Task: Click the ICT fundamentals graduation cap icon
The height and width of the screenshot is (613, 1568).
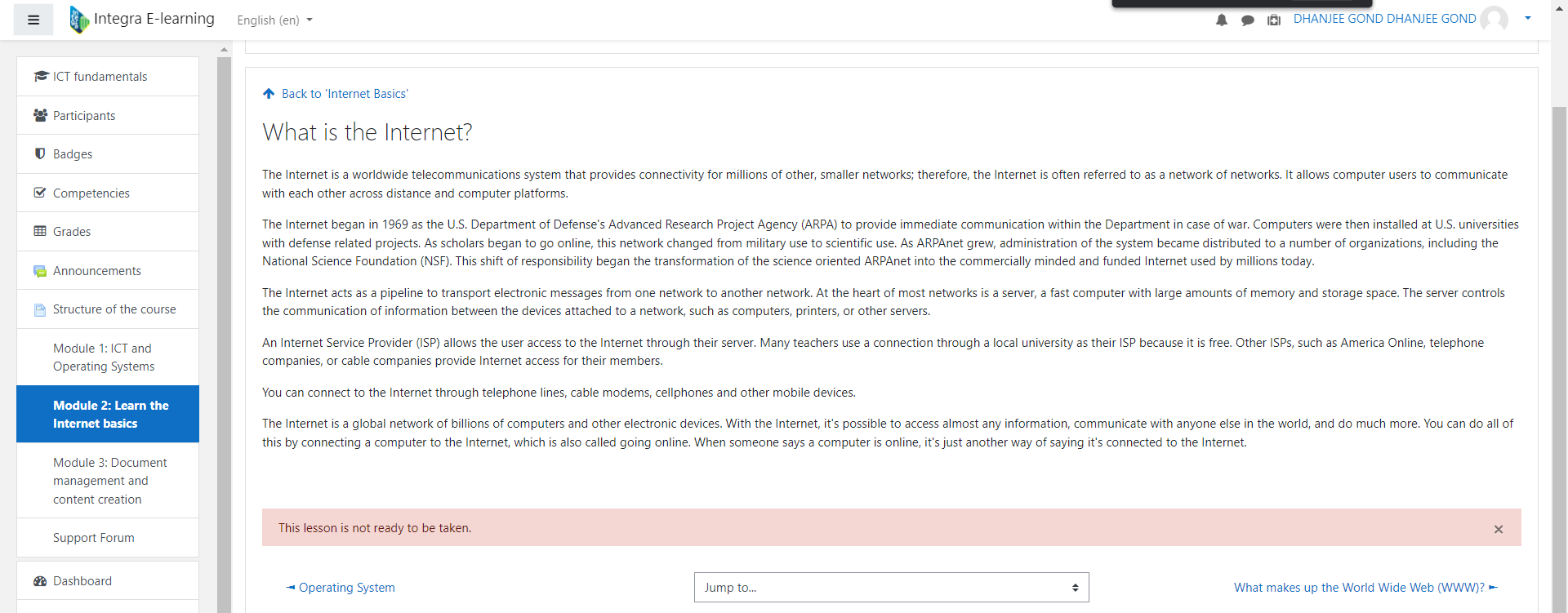Action: point(41,76)
